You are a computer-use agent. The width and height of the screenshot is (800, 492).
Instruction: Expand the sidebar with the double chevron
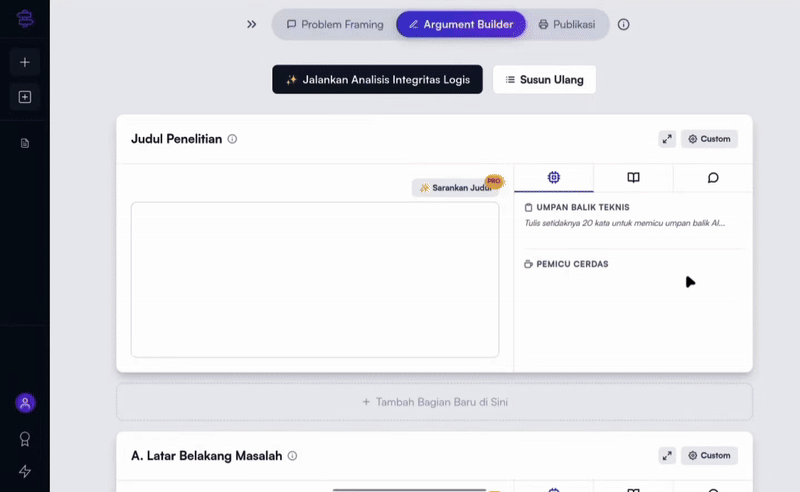pyautogui.click(x=252, y=25)
